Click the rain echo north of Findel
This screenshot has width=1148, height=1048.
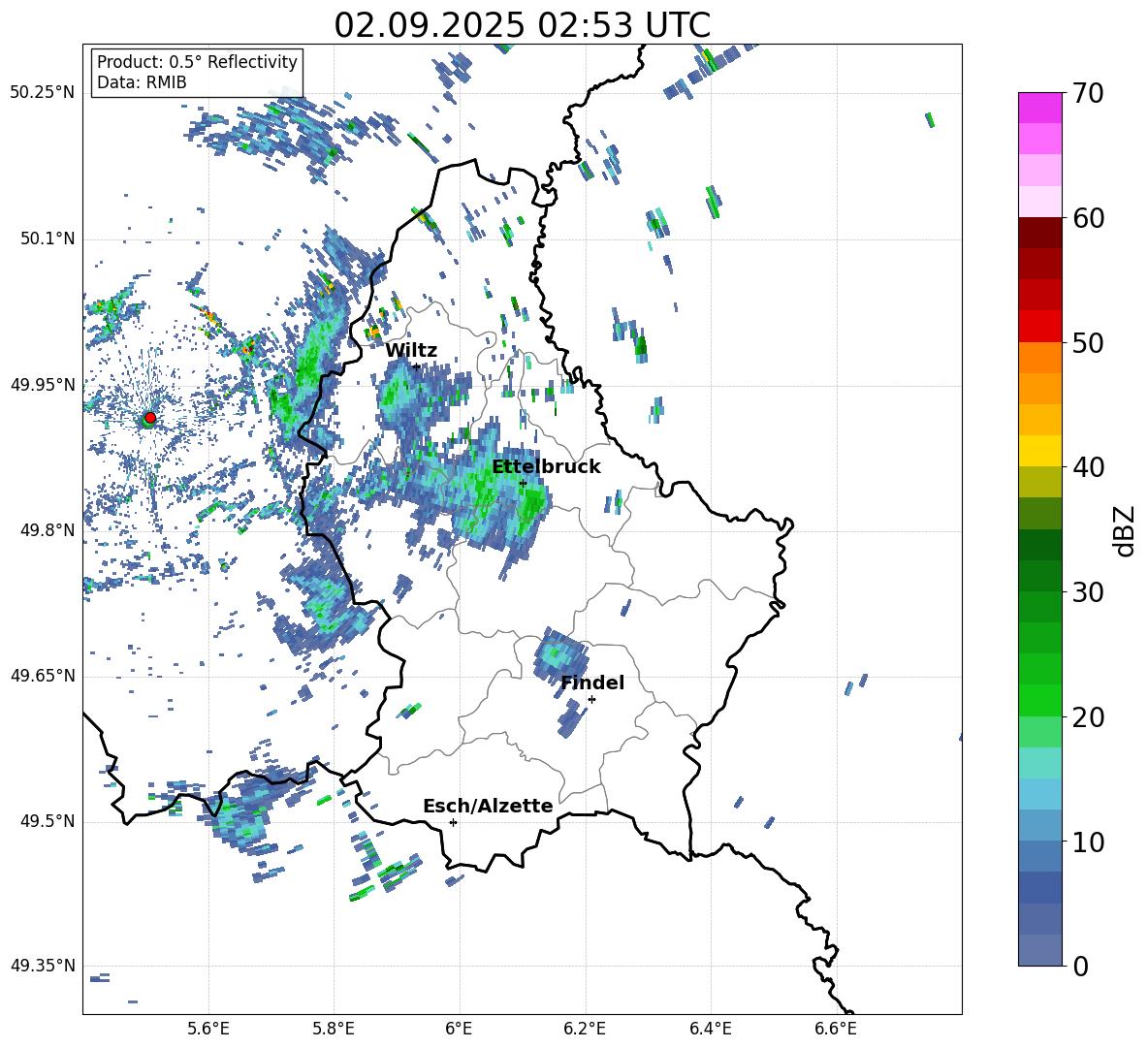click(559, 652)
